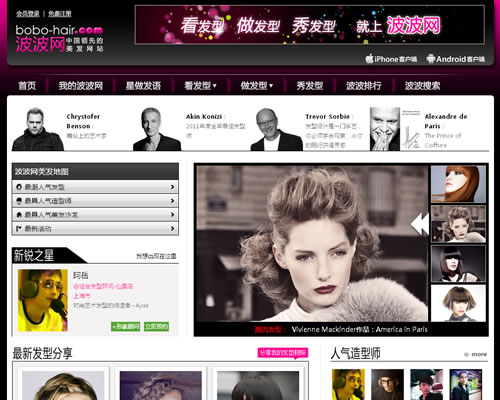Open the Android client download link
The image size is (500, 400).
pos(455,59)
